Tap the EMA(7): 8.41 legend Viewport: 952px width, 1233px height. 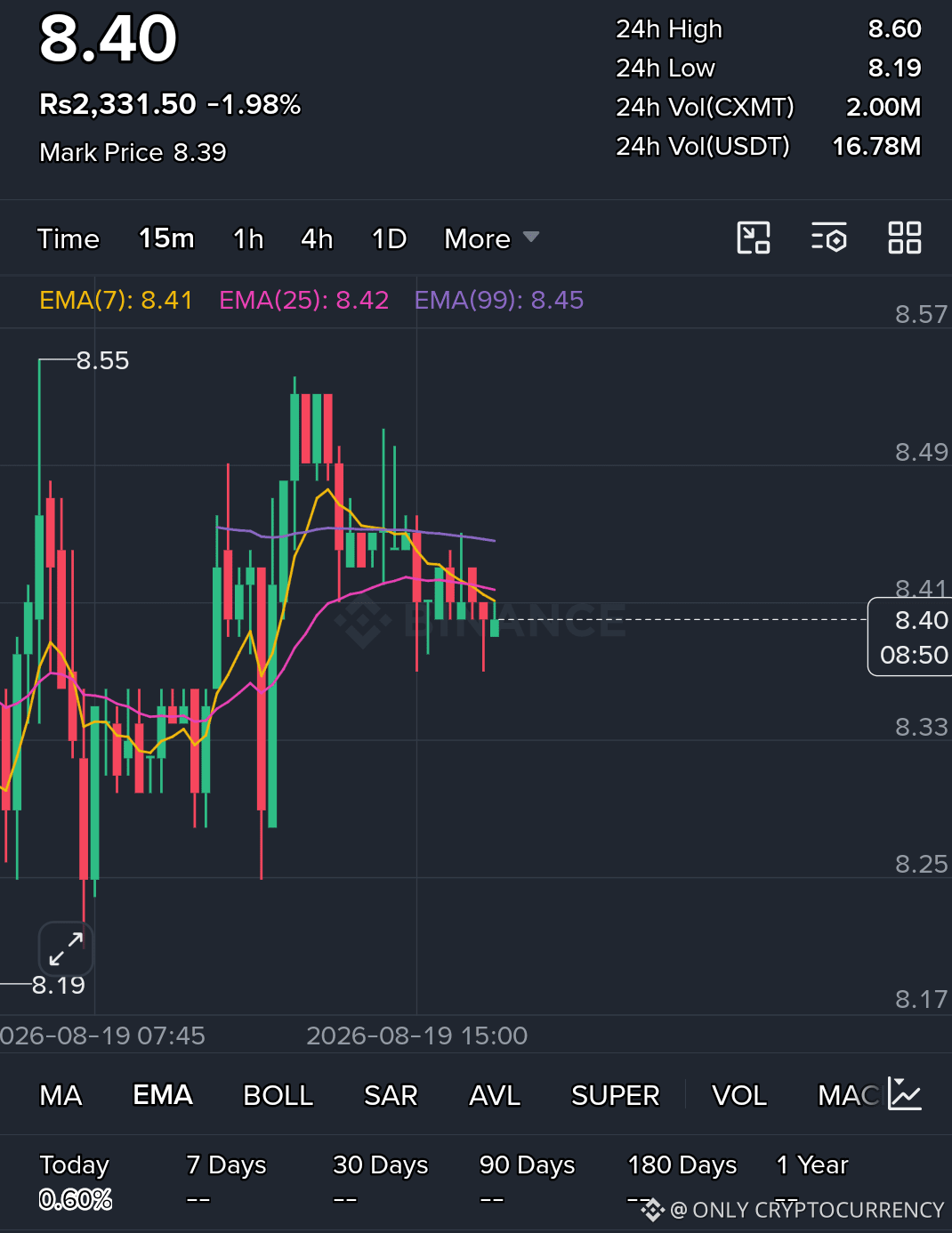click(x=117, y=300)
